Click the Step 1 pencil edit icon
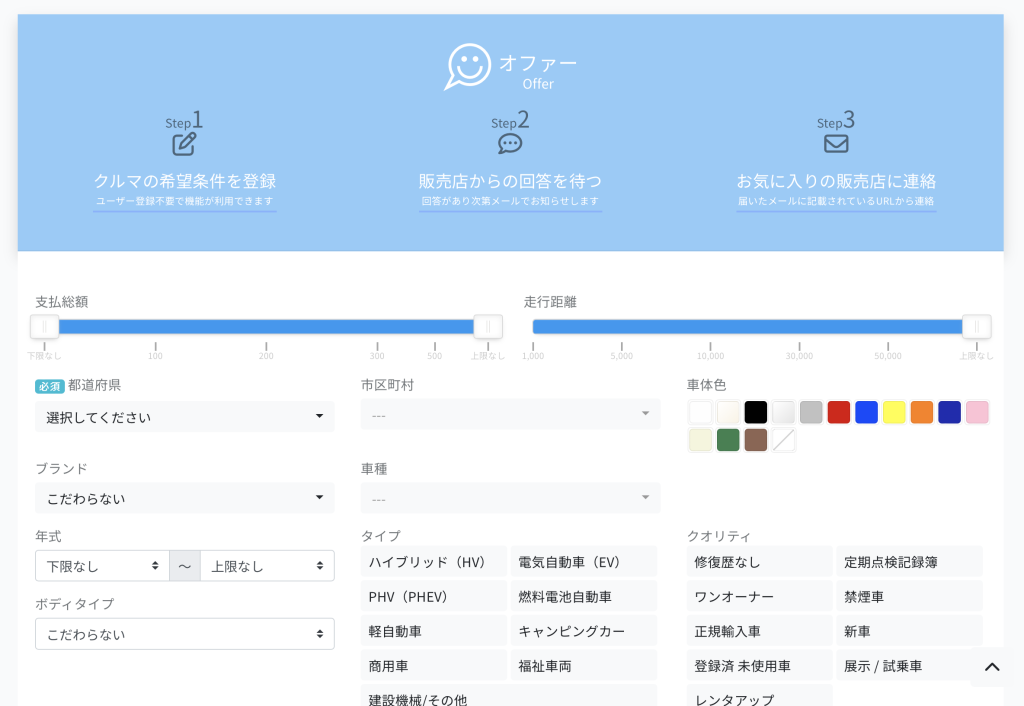Screen dimensions: 1024x706 click(184, 144)
